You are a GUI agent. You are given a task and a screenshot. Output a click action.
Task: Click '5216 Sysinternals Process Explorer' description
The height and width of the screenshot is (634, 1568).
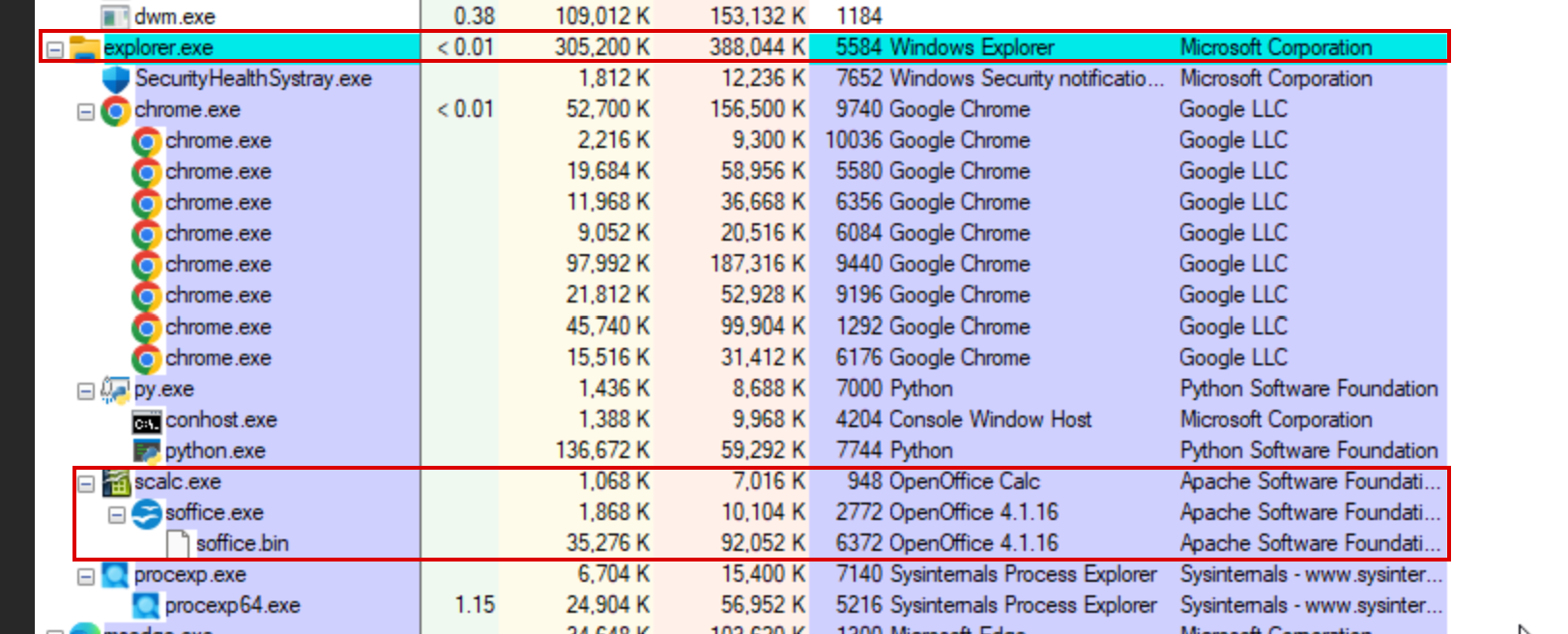pyautogui.click(x=997, y=605)
